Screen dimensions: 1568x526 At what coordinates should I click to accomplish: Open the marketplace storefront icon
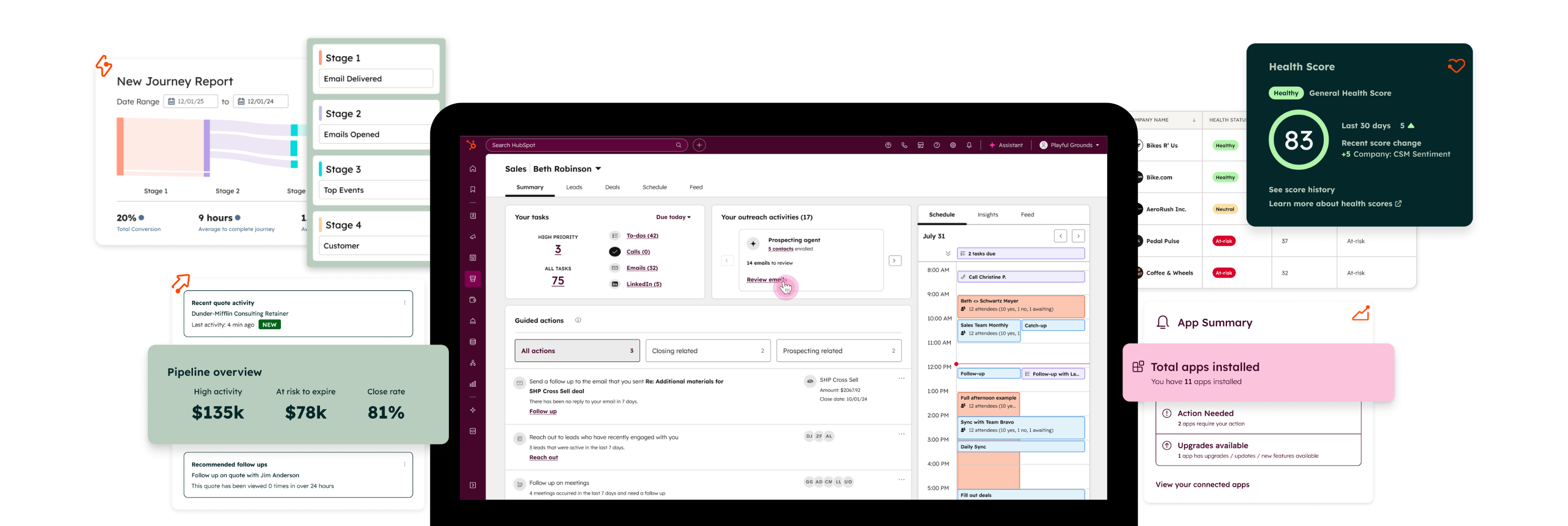pyautogui.click(x=920, y=146)
